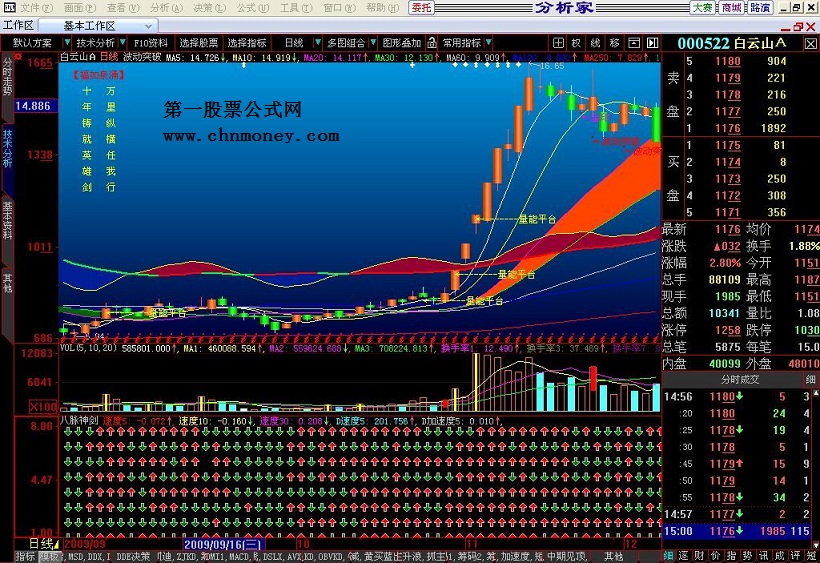Click the 评 icon in bottom-right row
Screen dimensions: 820x563
pos(795,556)
